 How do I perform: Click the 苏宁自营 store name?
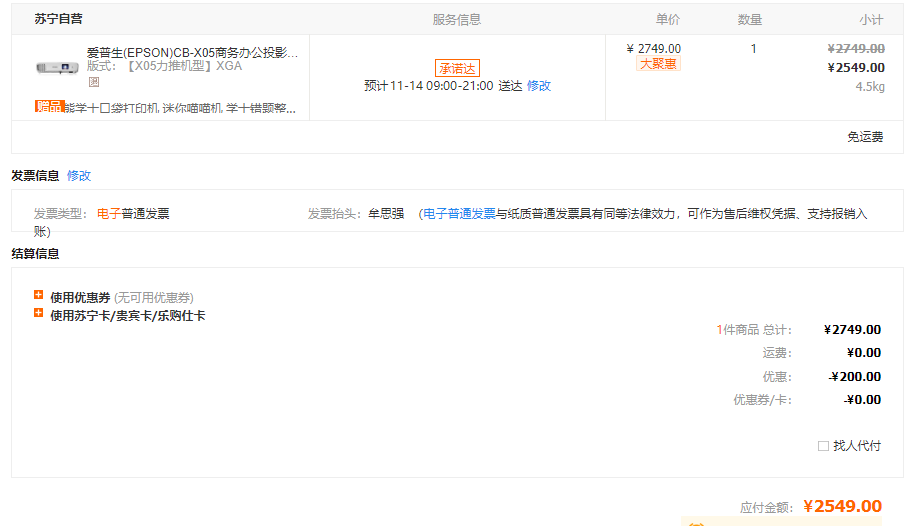pyautogui.click(x=58, y=18)
